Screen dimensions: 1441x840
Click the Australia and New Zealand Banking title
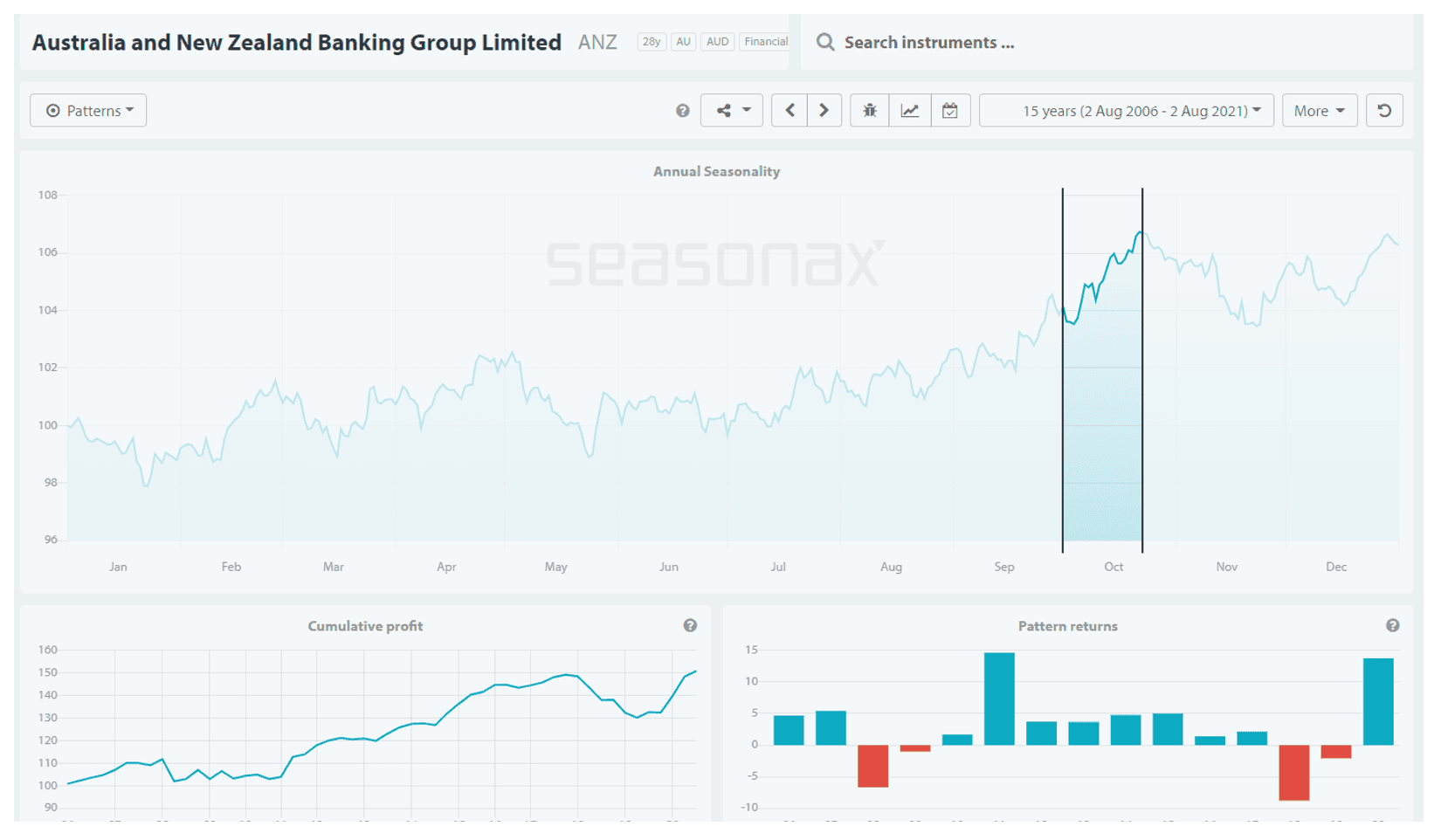pyautogui.click(x=297, y=42)
